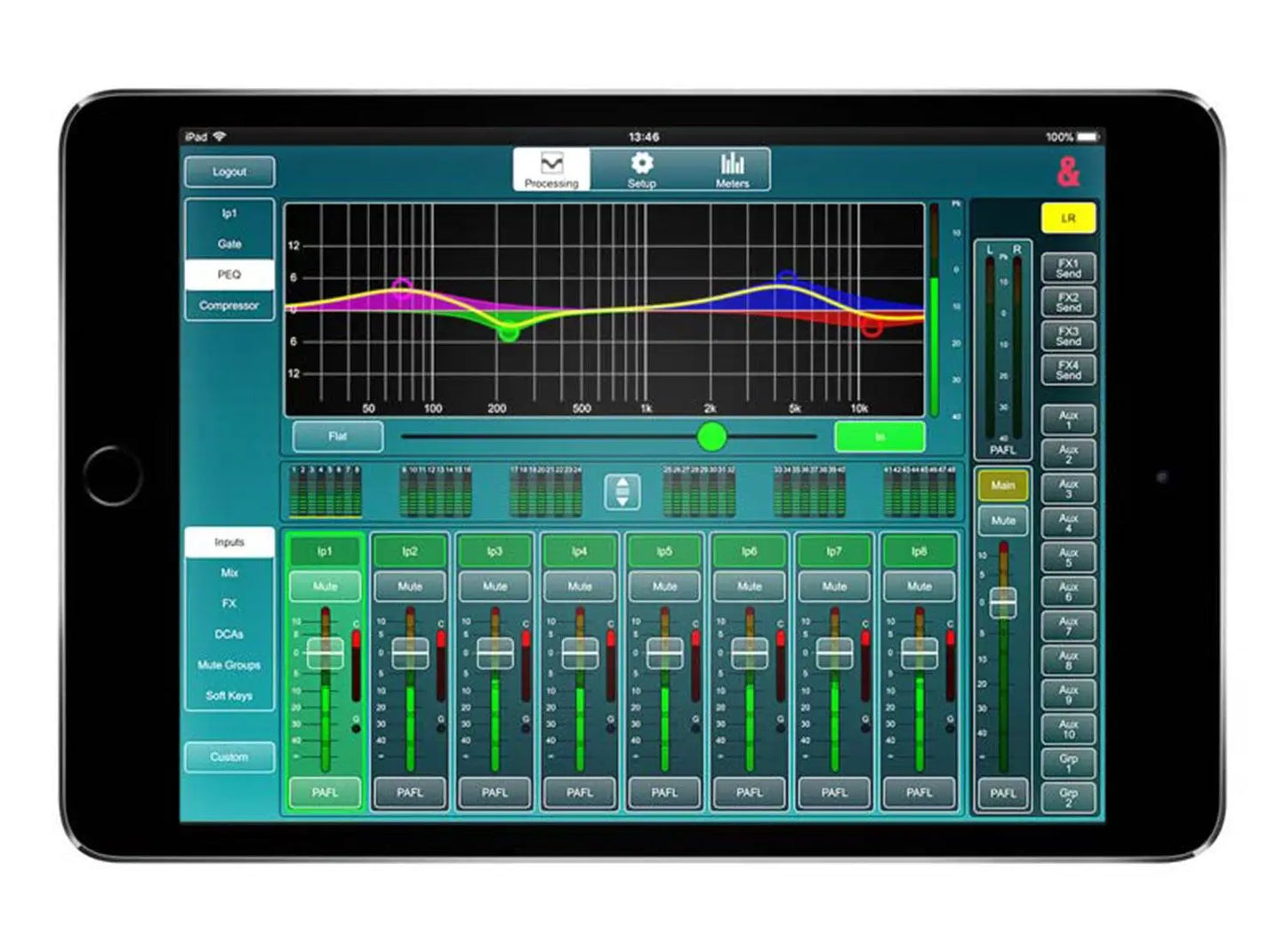Jump to channels 9-16 meter bank
The height and width of the screenshot is (952, 1285).
436,492
